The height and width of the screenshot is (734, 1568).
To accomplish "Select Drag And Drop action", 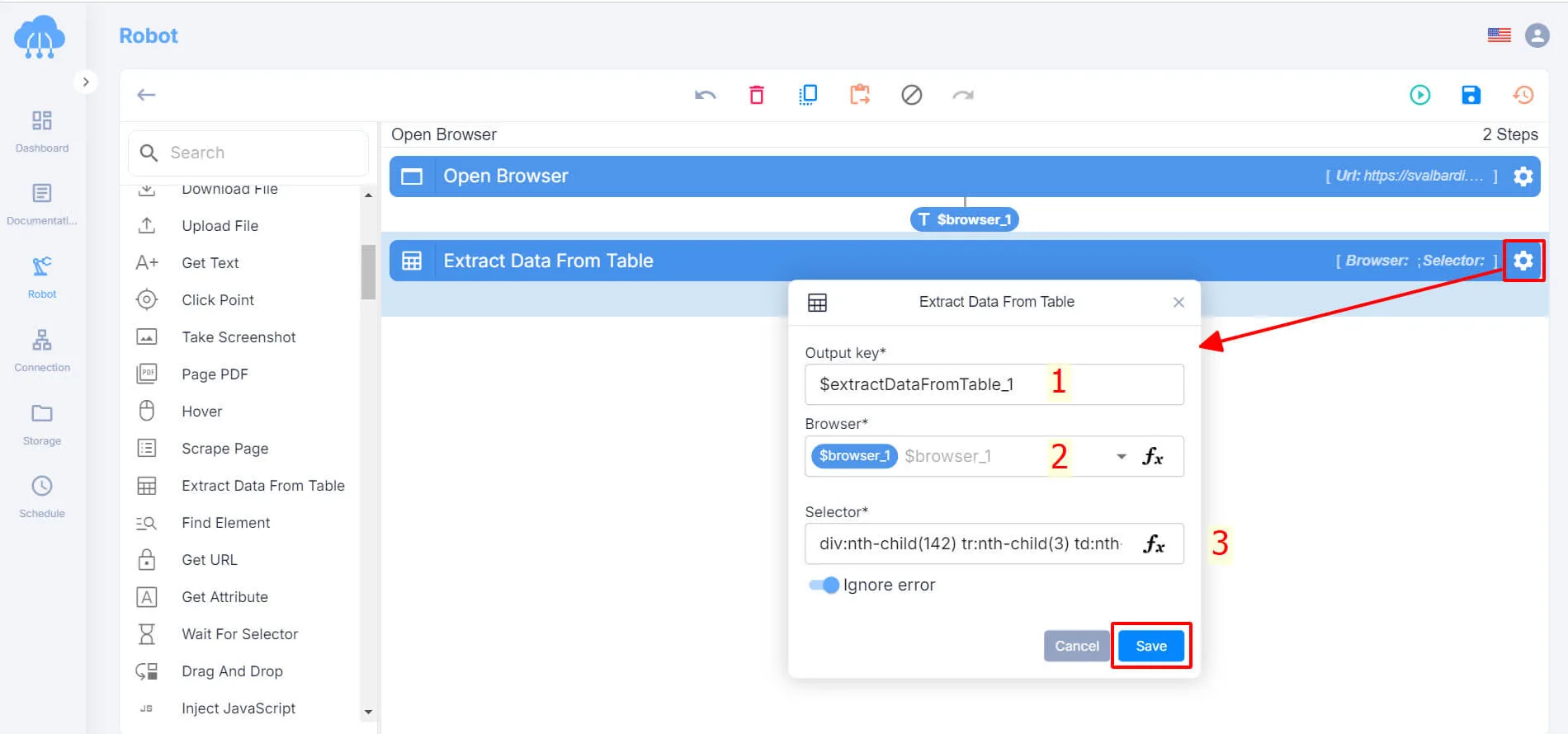I will click(x=232, y=671).
